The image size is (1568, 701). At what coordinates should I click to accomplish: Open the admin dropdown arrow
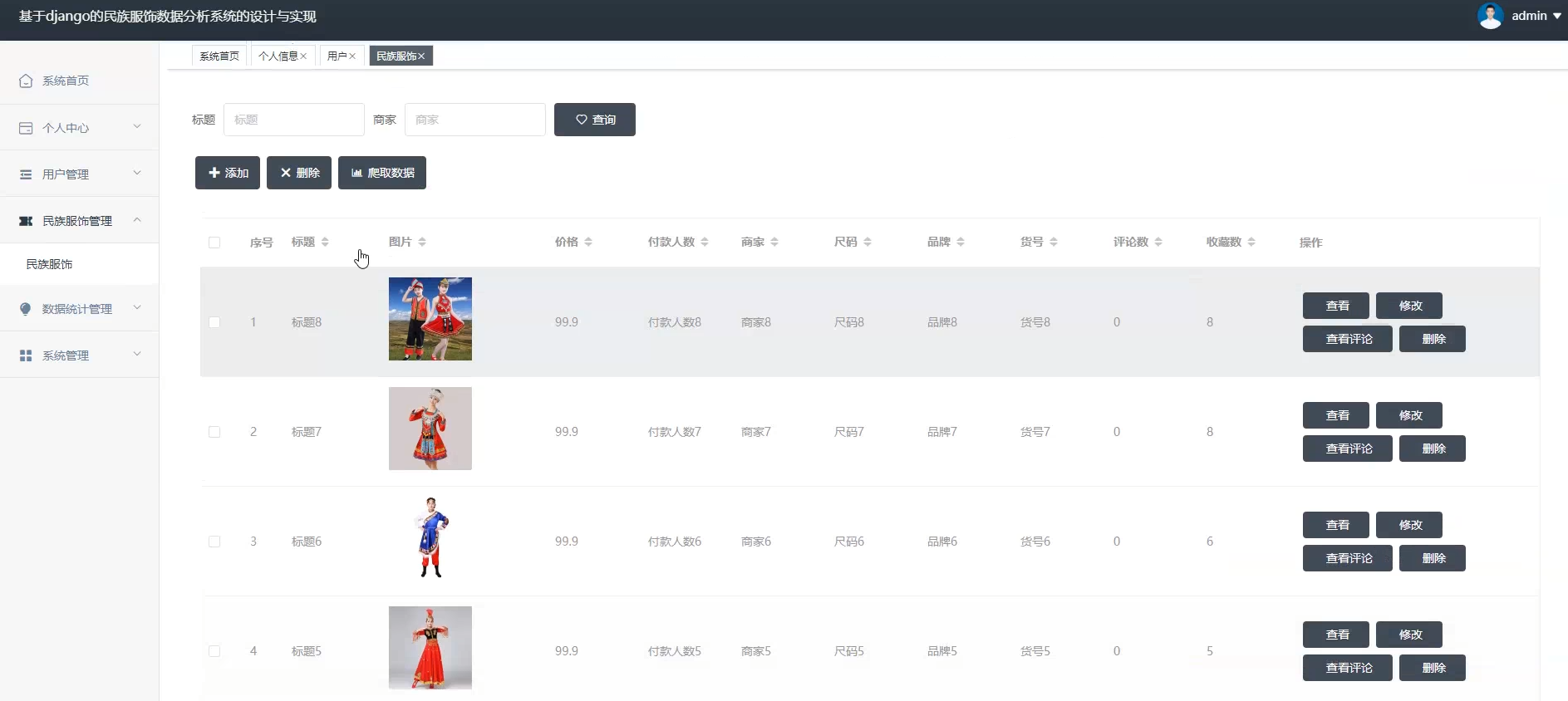pos(1557,16)
